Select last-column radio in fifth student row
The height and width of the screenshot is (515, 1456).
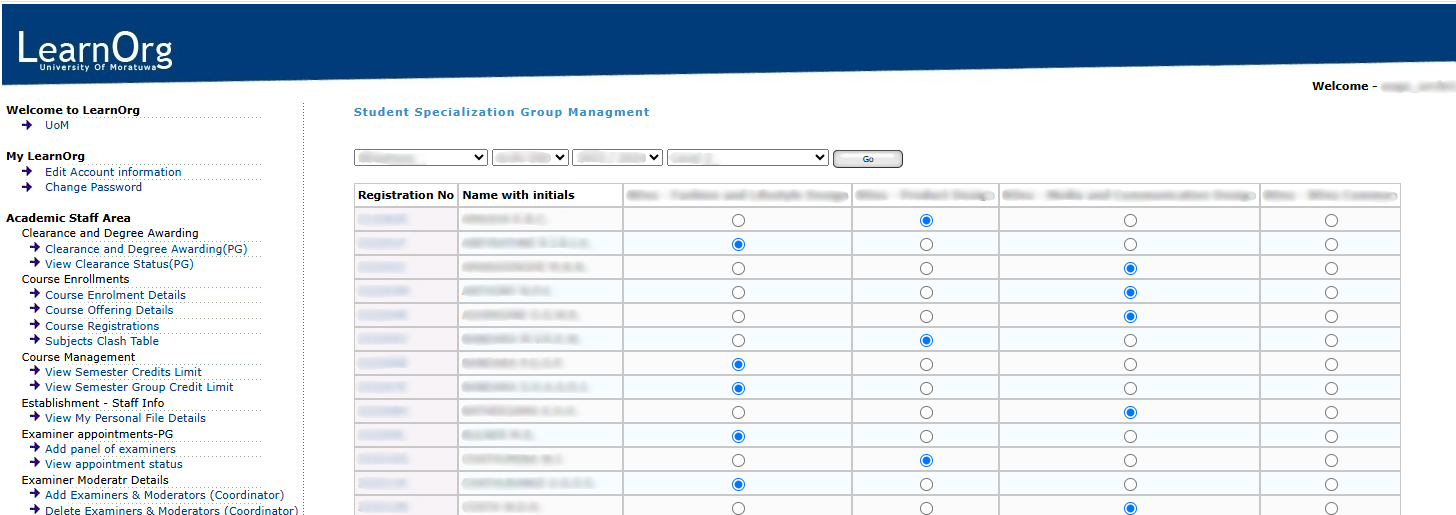1331,316
